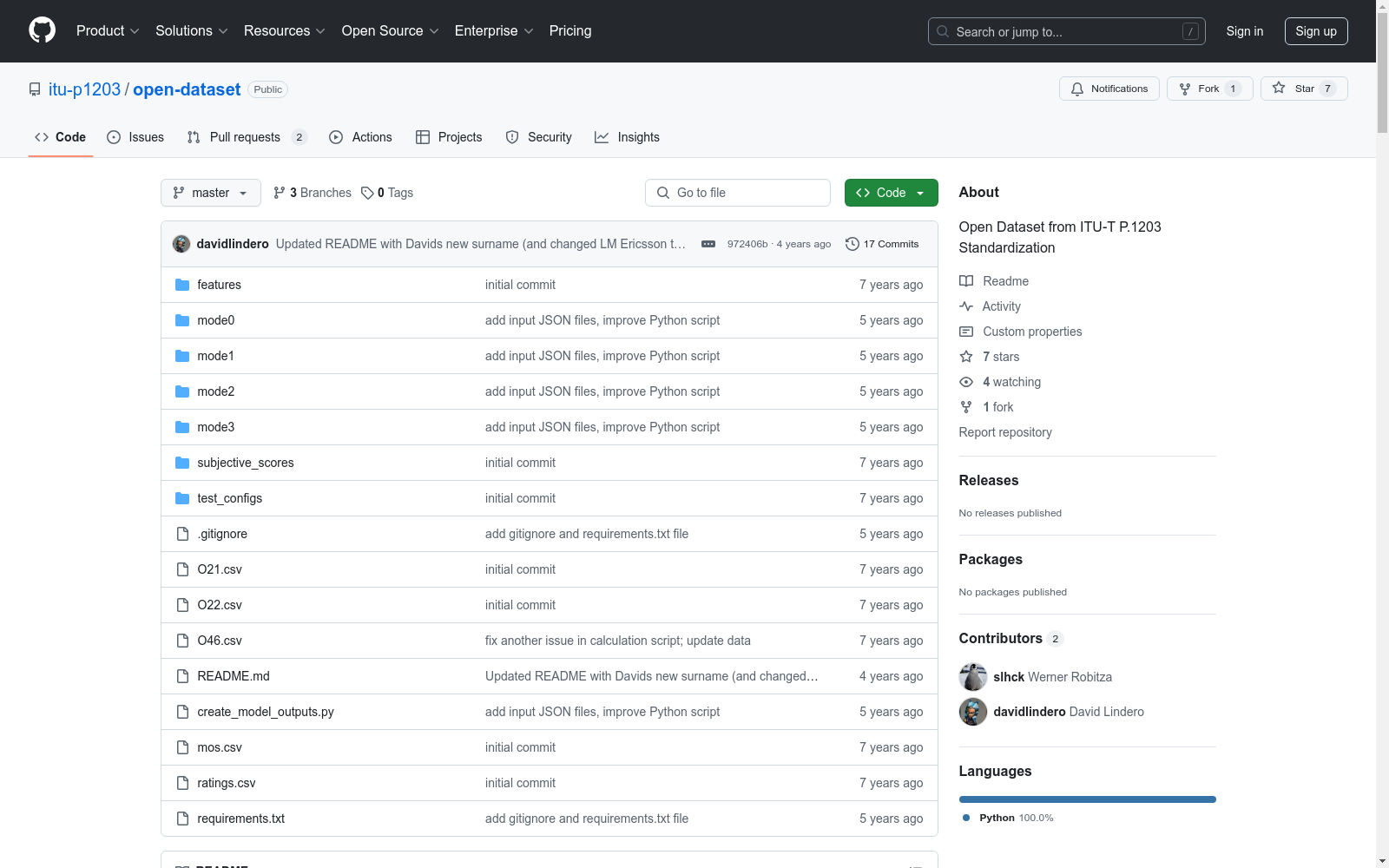Click the O21.csv file icon
1389x868 pixels.
click(x=182, y=569)
